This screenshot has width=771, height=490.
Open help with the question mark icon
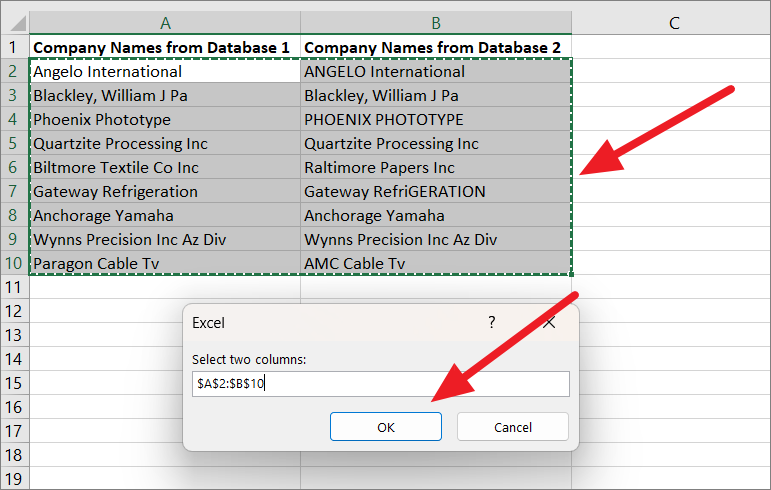tap(492, 322)
